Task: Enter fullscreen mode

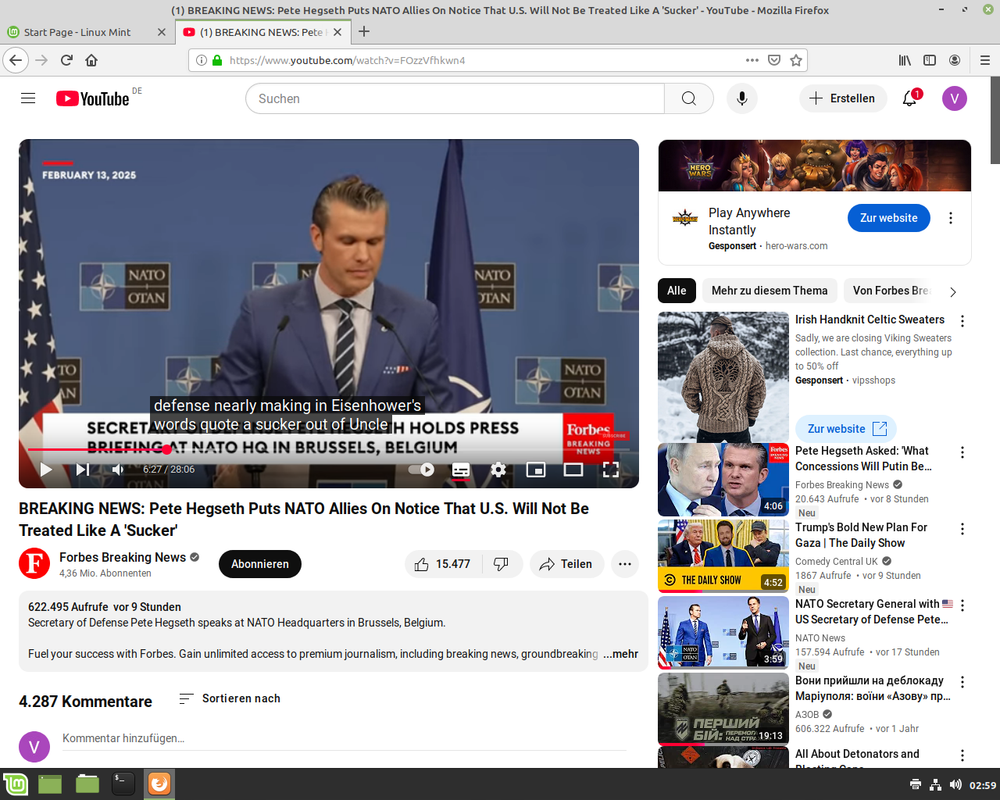Action: pos(611,470)
